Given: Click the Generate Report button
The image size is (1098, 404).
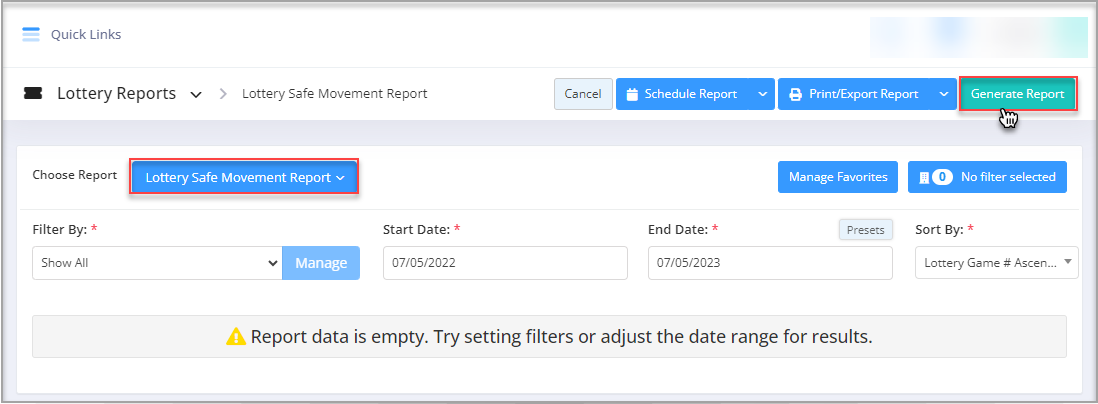Looking at the screenshot, I should tap(1017, 94).
